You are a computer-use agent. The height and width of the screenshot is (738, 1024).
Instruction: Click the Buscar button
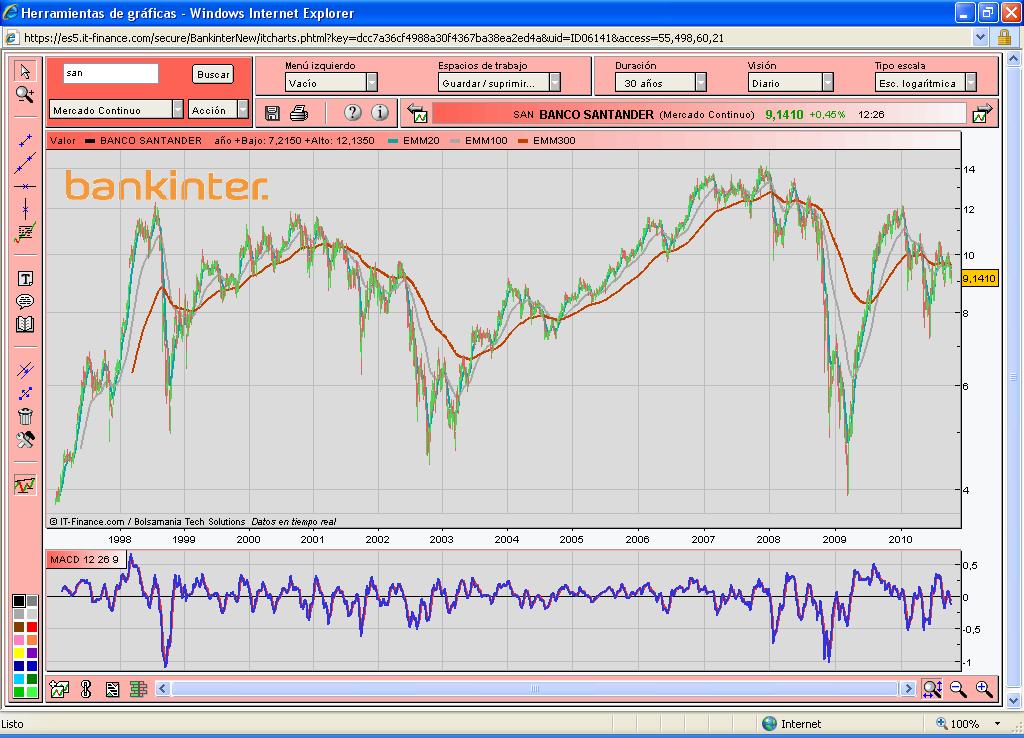213,74
